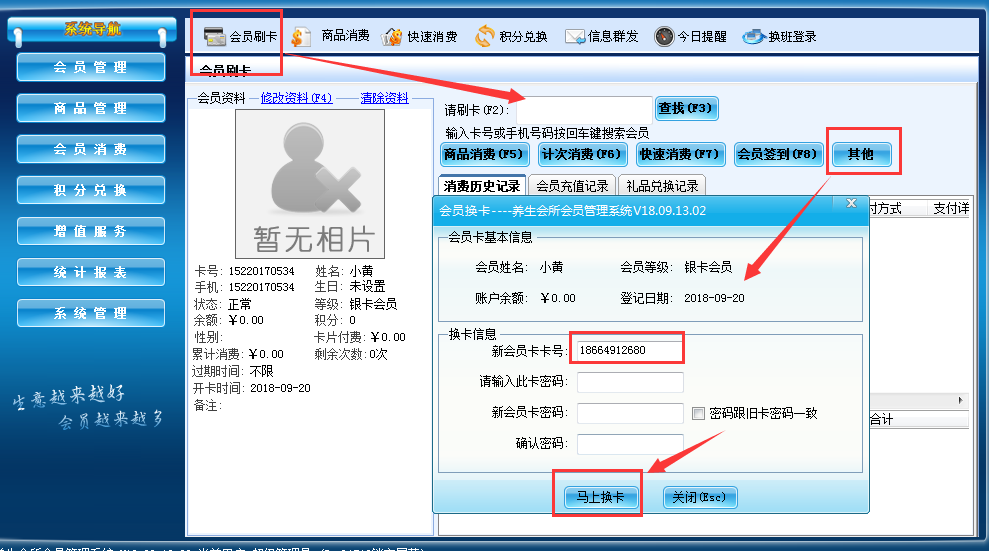Open 积分兑换 in side navigation
This screenshot has height=551, width=989.
point(91,190)
